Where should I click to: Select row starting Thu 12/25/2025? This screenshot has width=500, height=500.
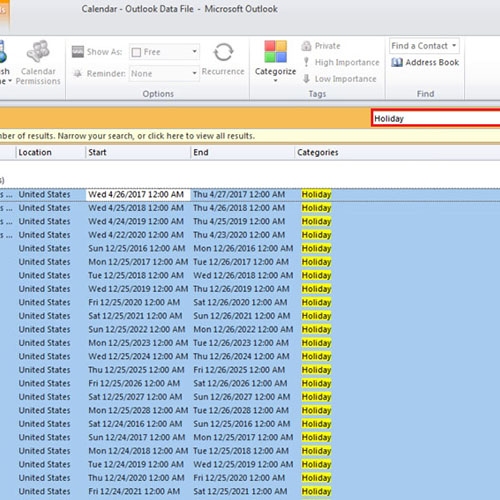(250, 370)
